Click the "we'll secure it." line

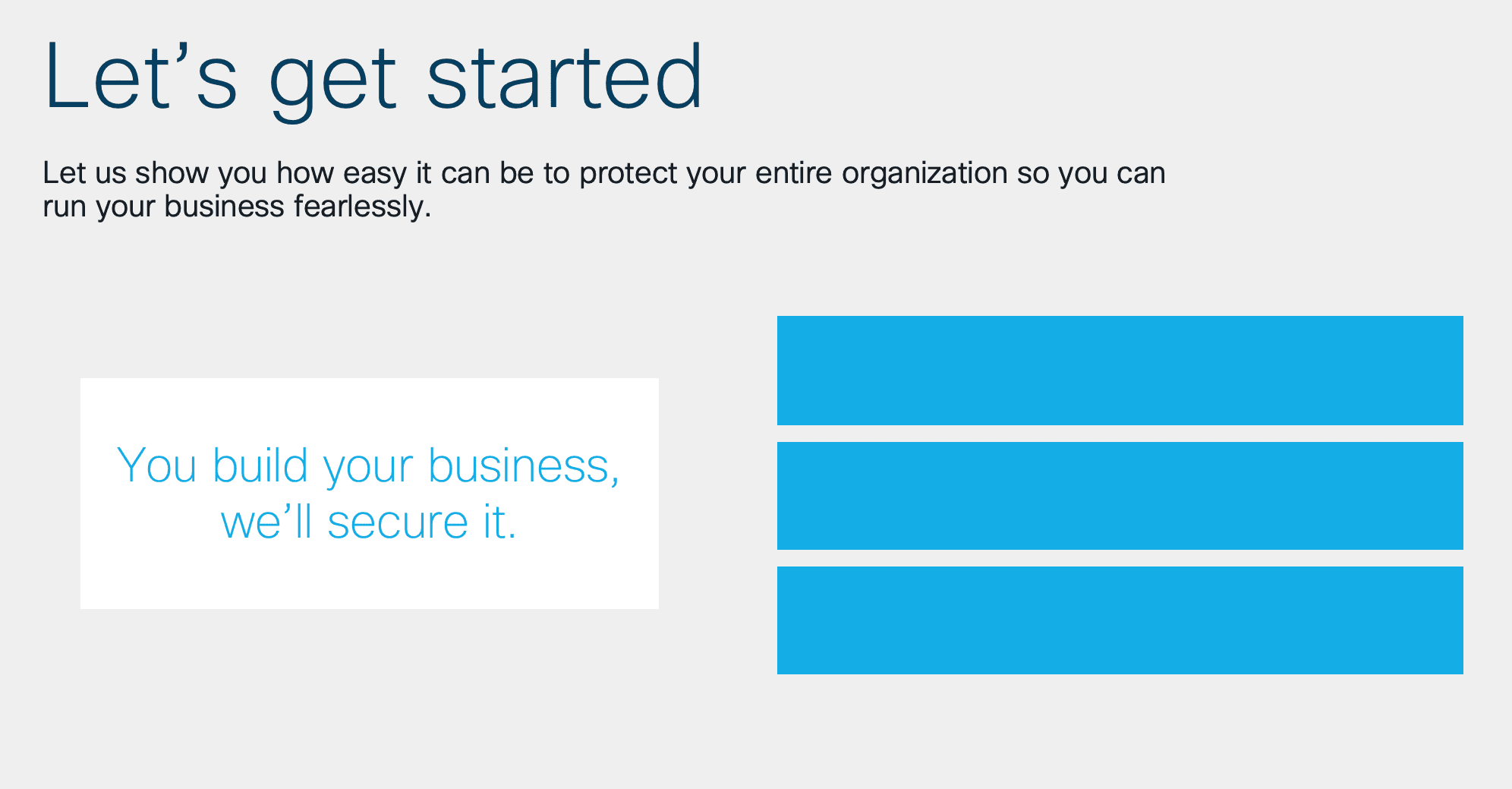click(x=369, y=522)
